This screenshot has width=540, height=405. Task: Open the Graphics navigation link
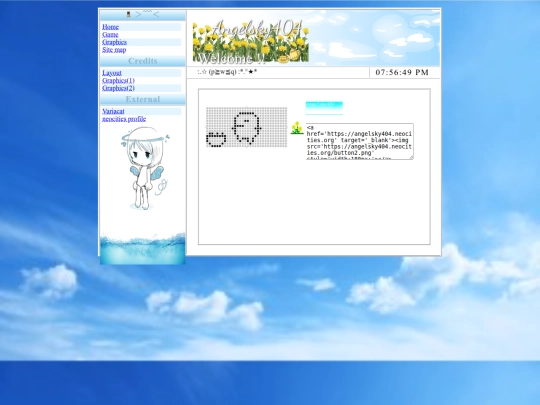tap(114, 42)
